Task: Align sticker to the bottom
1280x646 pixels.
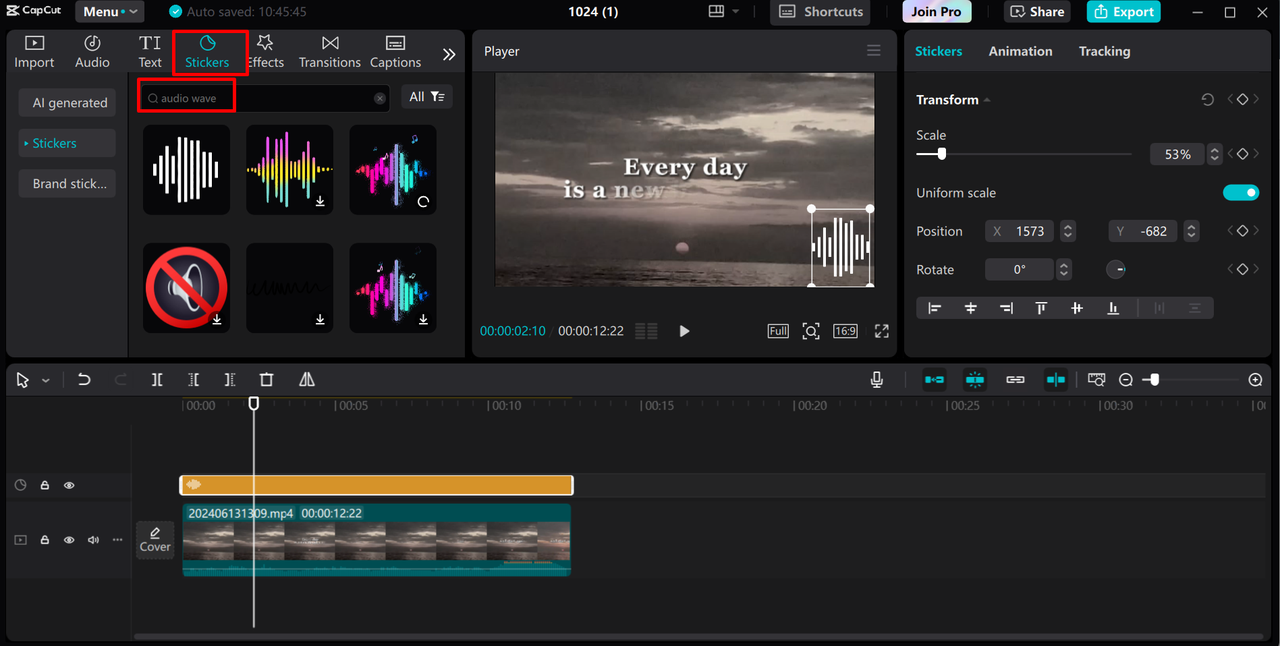Action: click(1112, 308)
